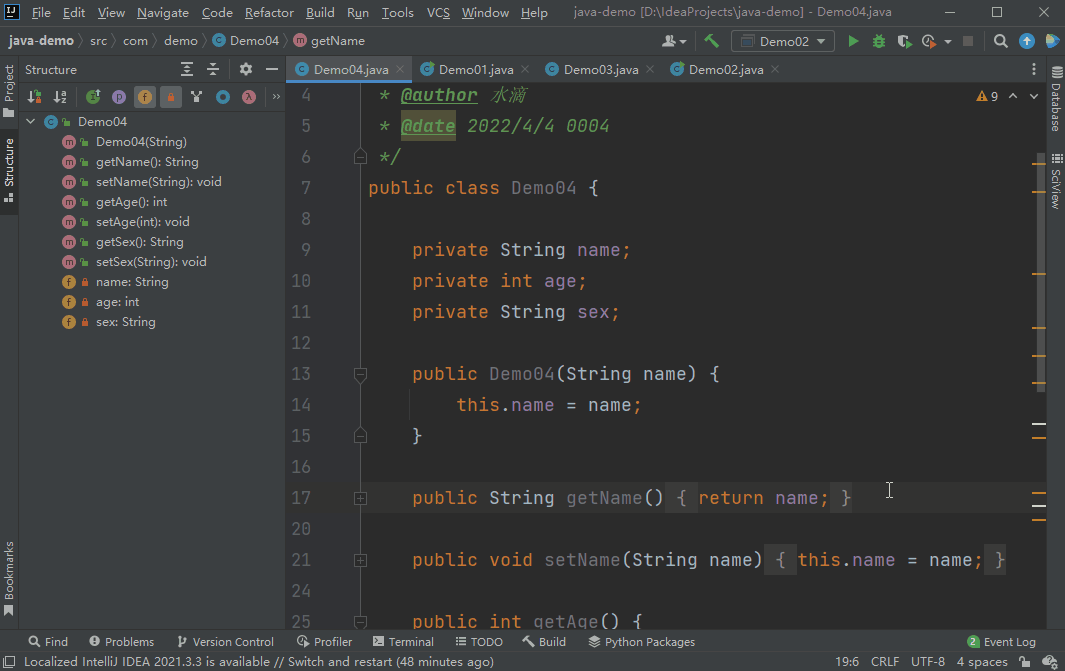Open the Structure panel settings gear
The height and width of the screenshot is (671, 1065).
click(x=245, y=69)
